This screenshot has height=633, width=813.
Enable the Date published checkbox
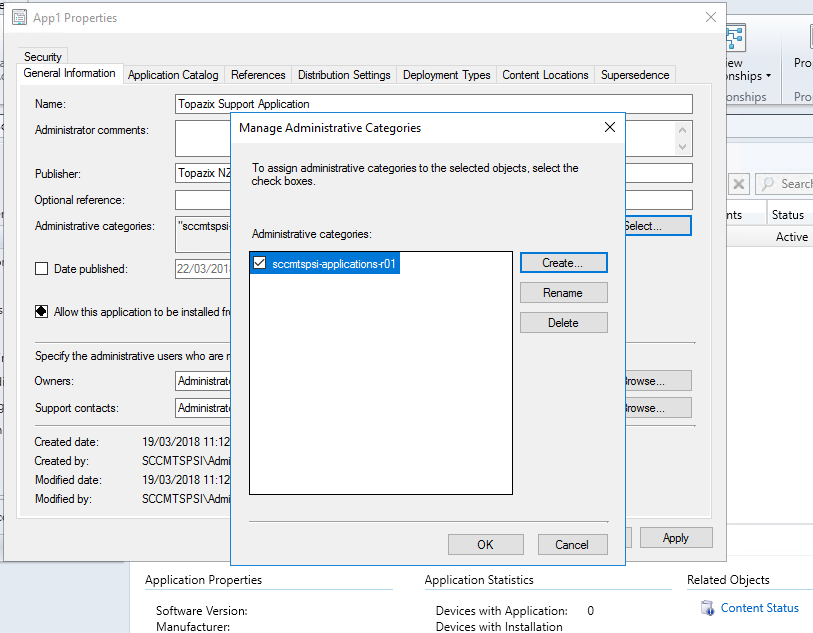click(x=42, y=268)
